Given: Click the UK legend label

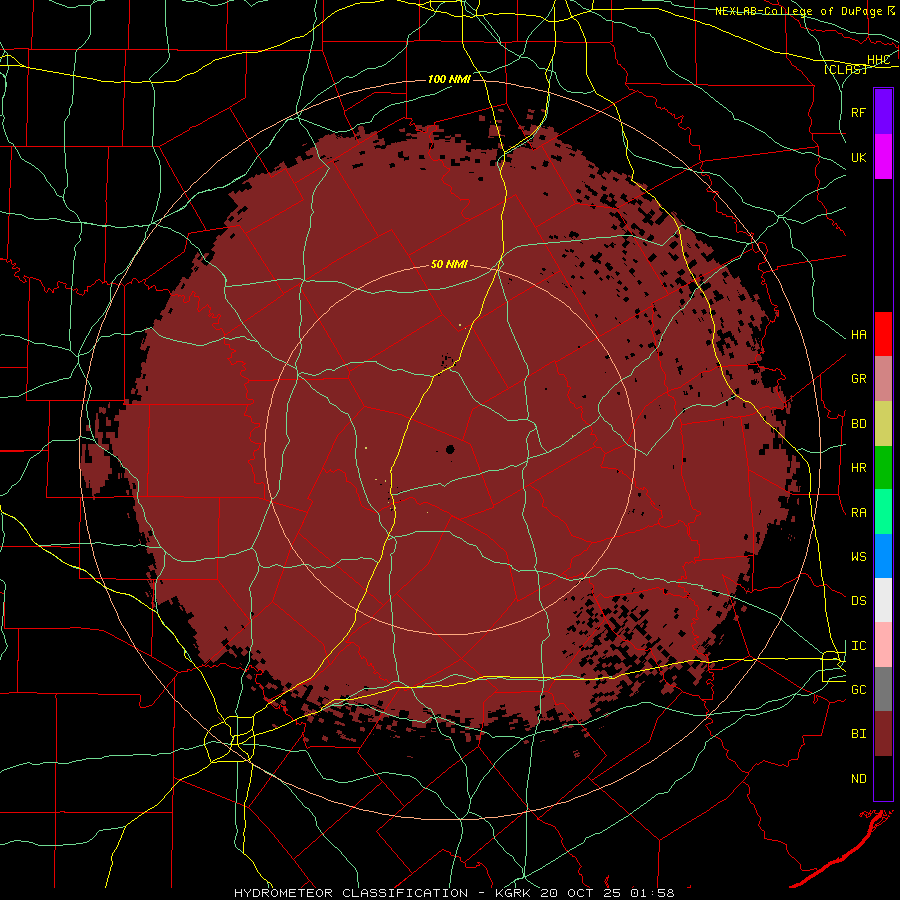Looking at the screenshot, I should [x=859, y=157].
